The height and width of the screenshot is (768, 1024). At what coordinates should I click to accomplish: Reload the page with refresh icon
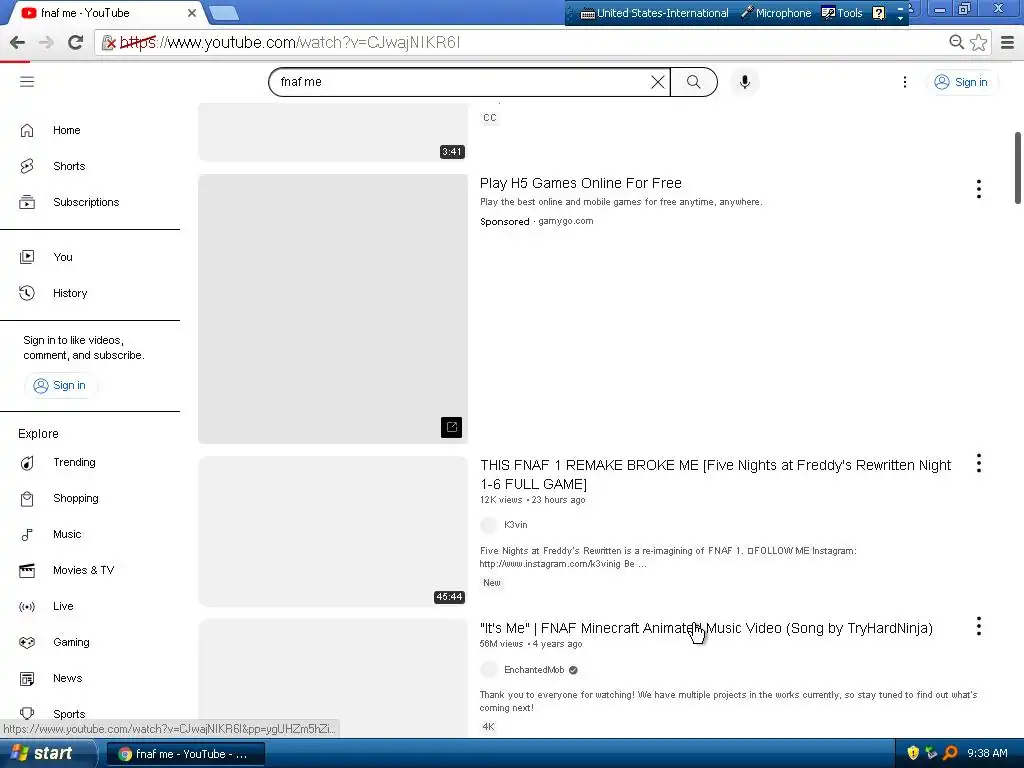[x=75, y=42]
